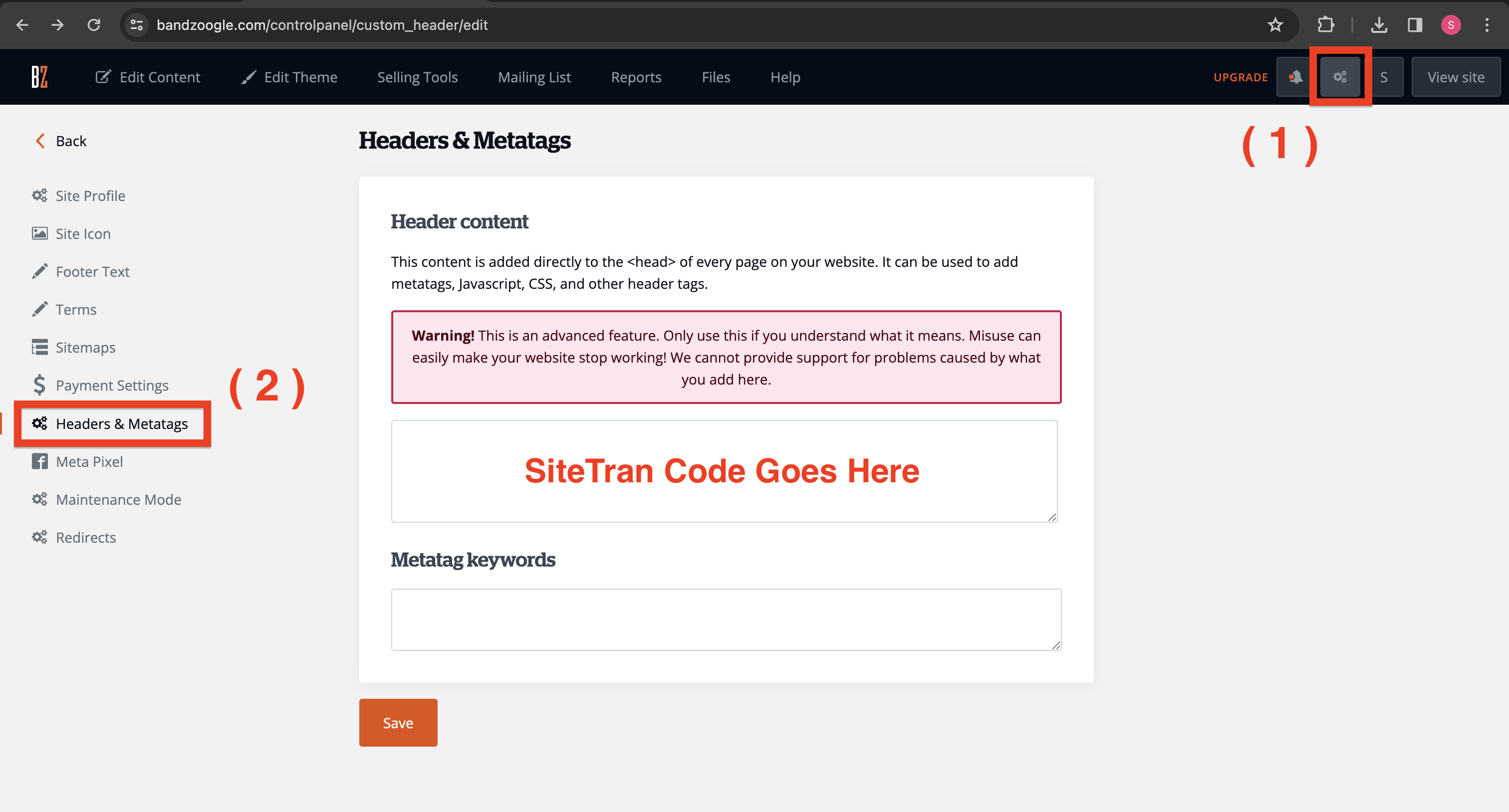1509x812 pixels.
Task: Click the Site Icon sidebar option
Action: pos(83,233)
